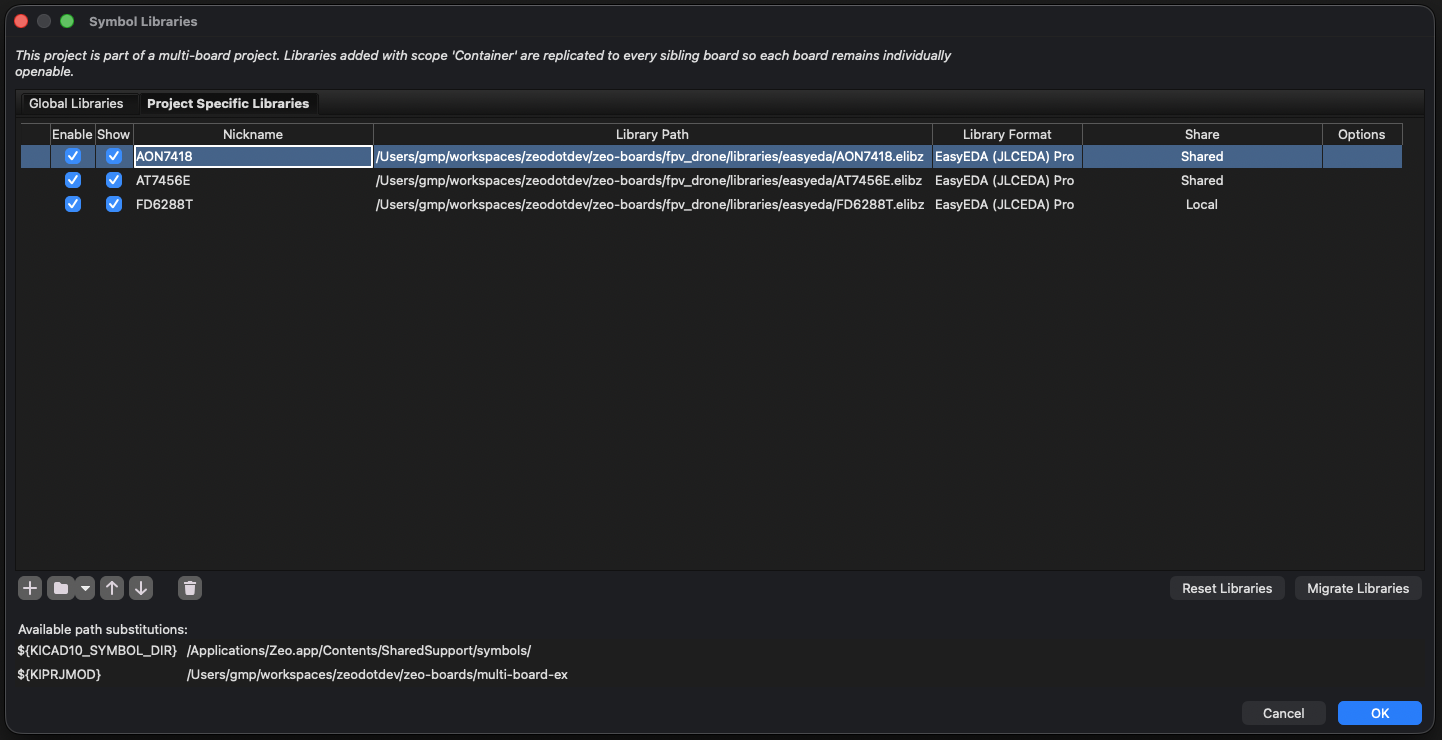Uncheck Enable for FD6288T library

[x=73, y=204]
